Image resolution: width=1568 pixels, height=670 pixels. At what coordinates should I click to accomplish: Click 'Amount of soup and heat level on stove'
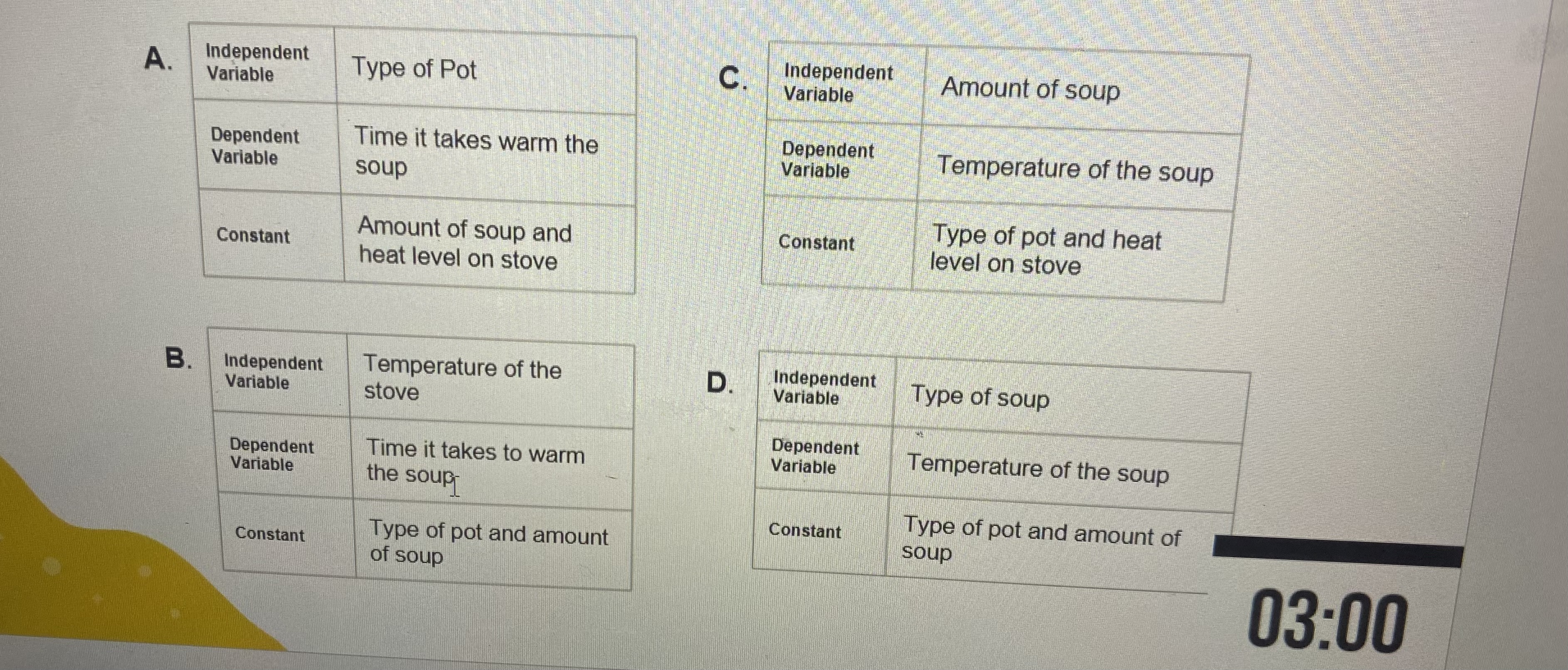pos(465,242)
